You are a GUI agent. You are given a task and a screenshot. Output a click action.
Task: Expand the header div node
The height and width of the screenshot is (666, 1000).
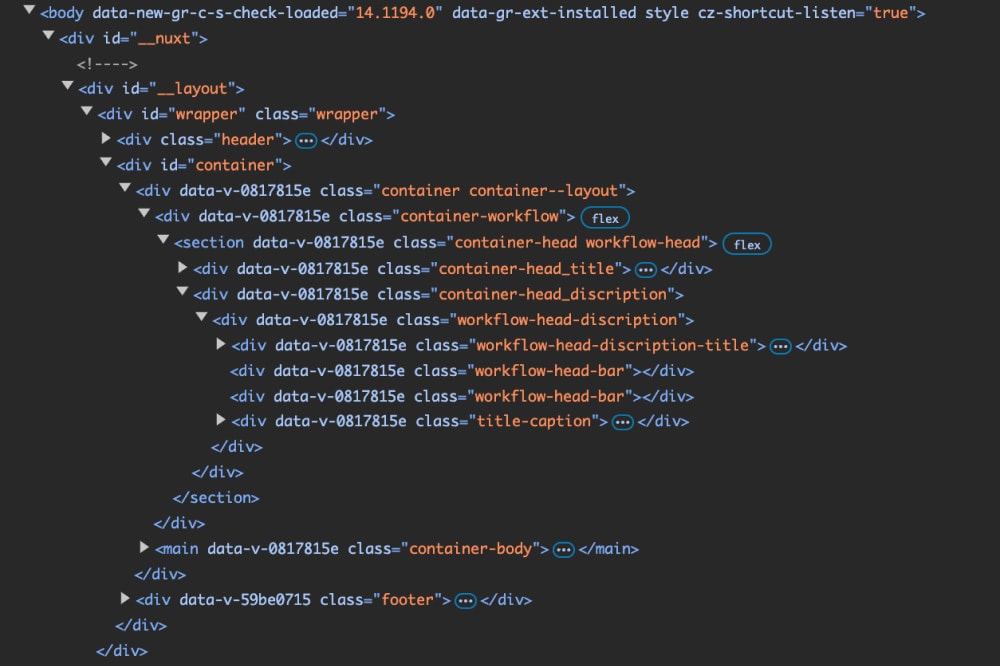106,139
